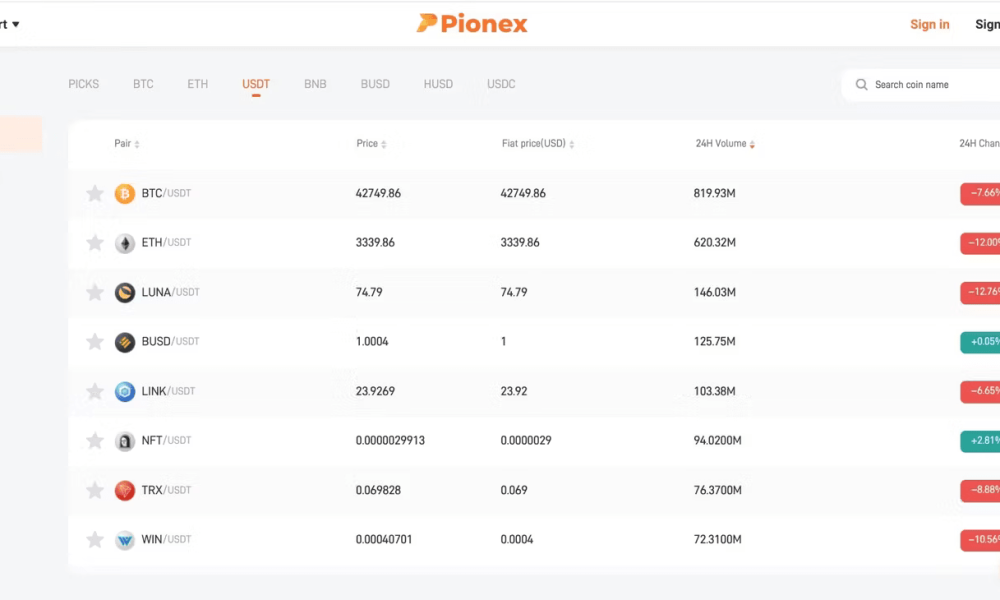
Task: Toggle the favorite star for BUSD/USDT
Action: point(94,342)
